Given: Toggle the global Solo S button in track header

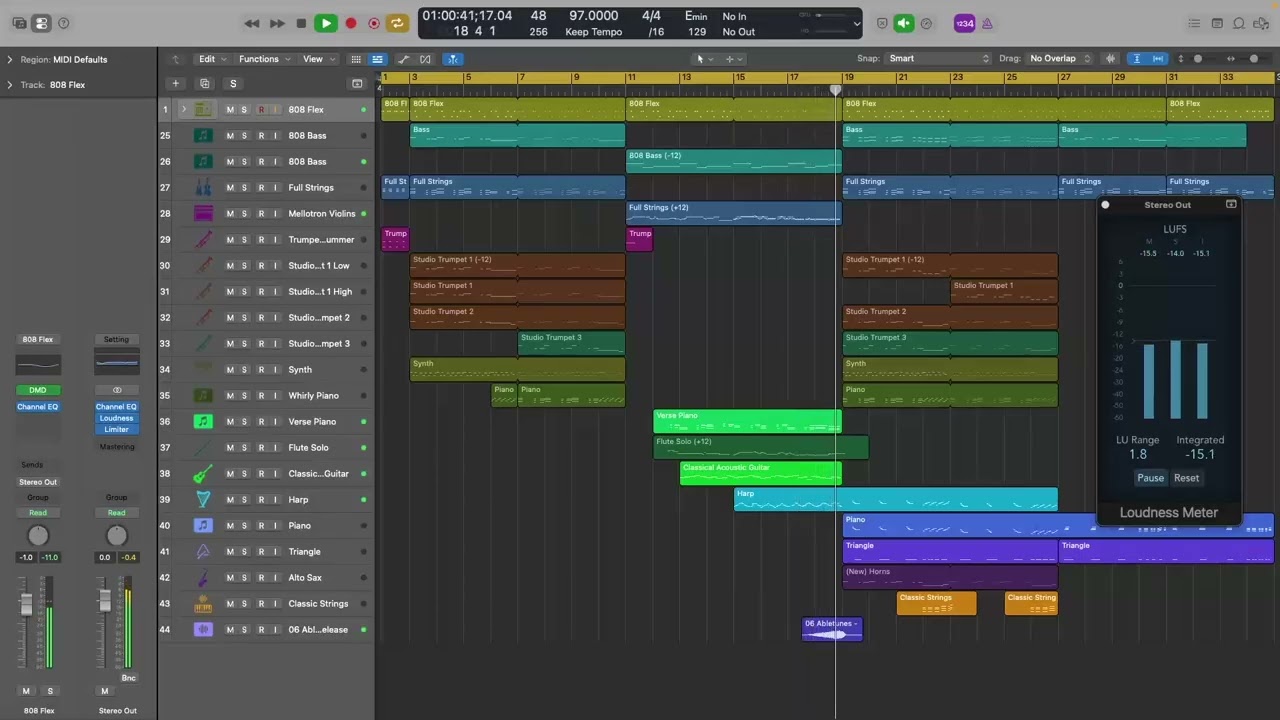Looking at the screenshot, I should click(x=233, y=84).
